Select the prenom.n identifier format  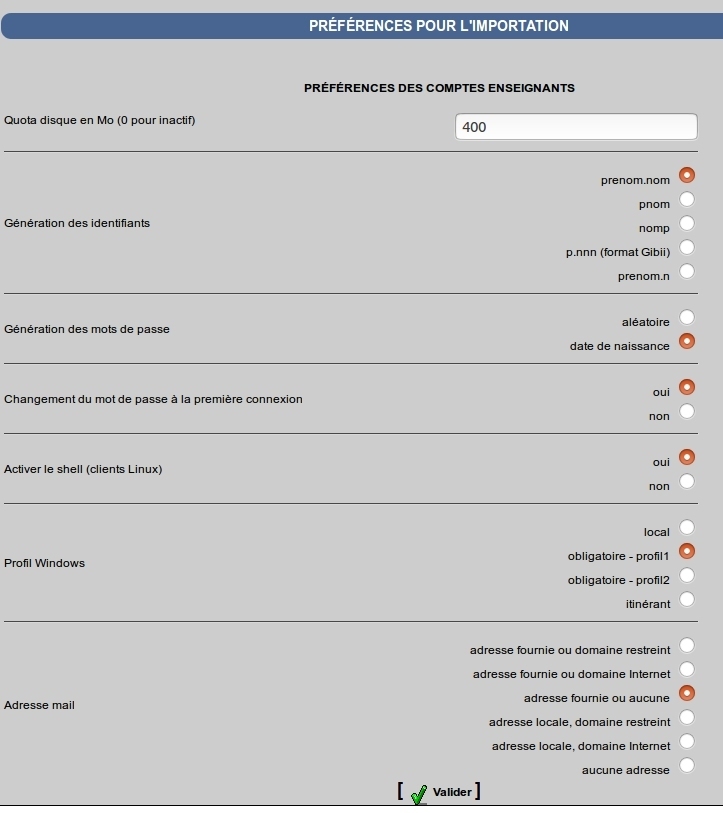point(687,271)
